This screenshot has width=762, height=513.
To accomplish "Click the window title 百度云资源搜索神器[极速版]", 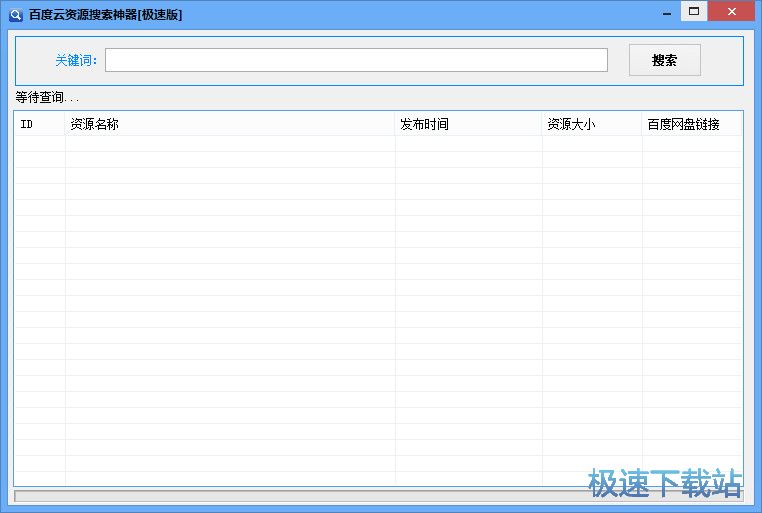I will pyautogui.click(x=105, y=15).
